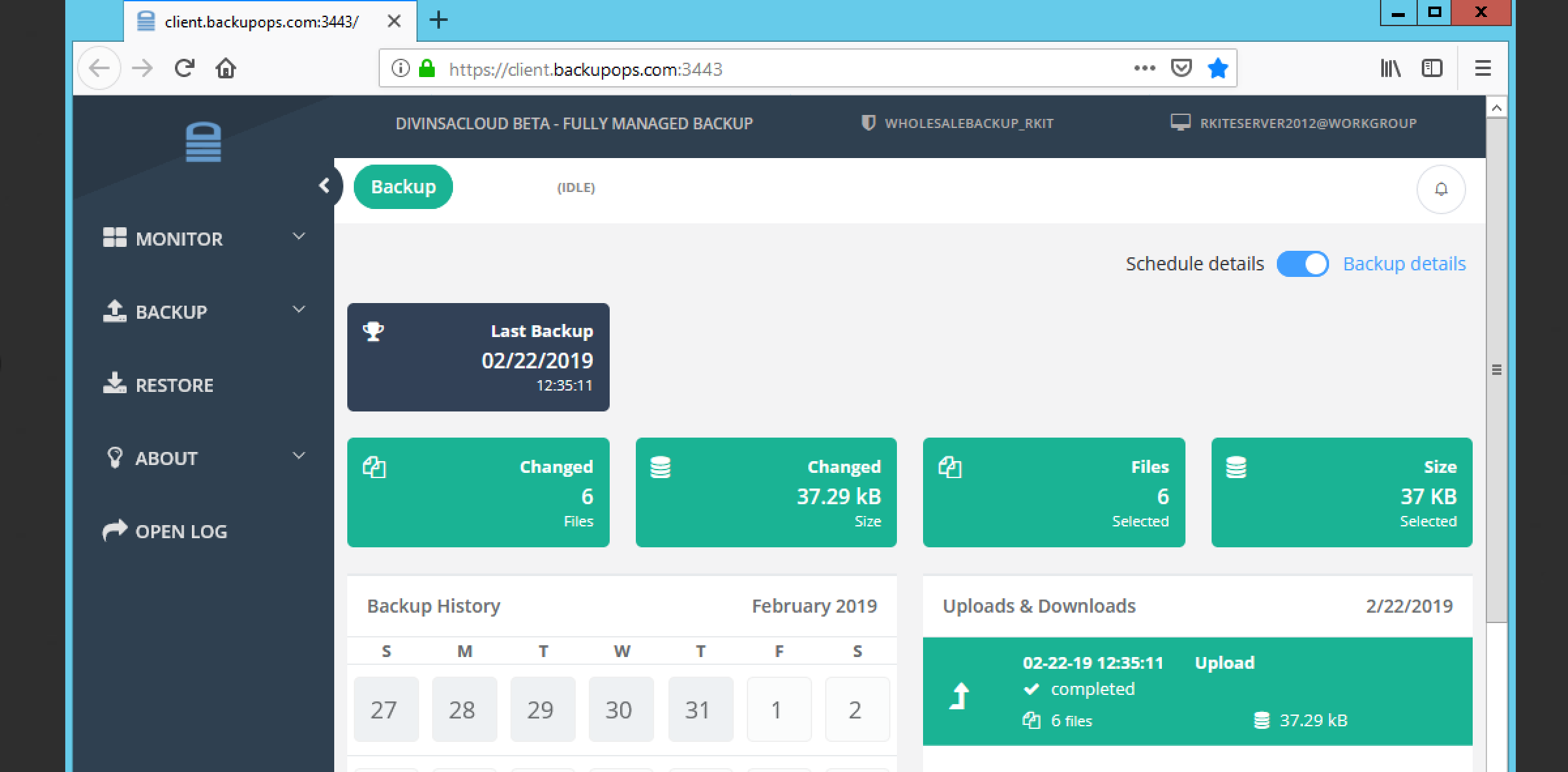Click WHOLESALEBACKUP_RKIT account label
1568x772 pixels.
[969, 123]
